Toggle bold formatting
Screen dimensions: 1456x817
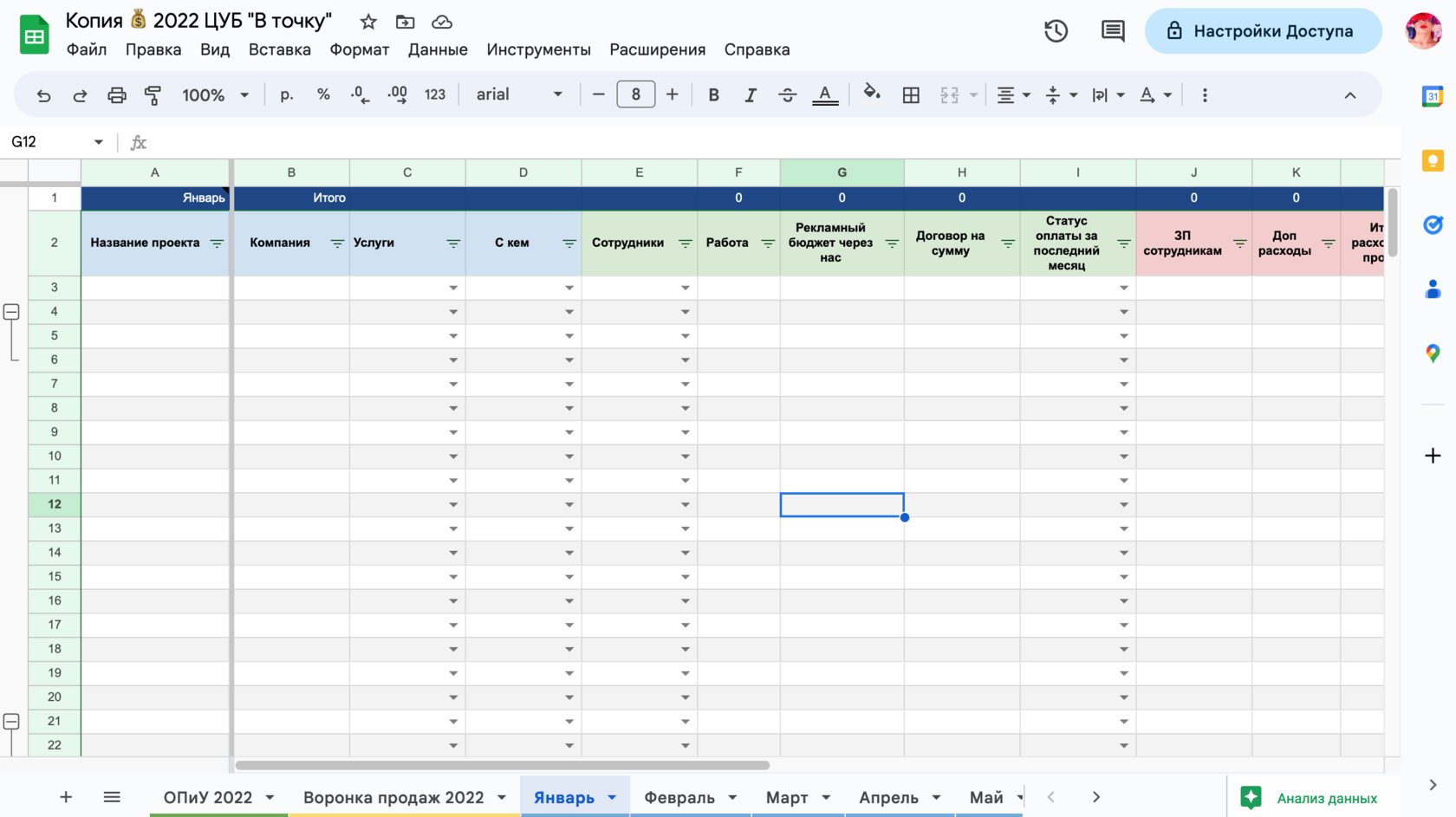pyautogui.click(x=713, y=95)
